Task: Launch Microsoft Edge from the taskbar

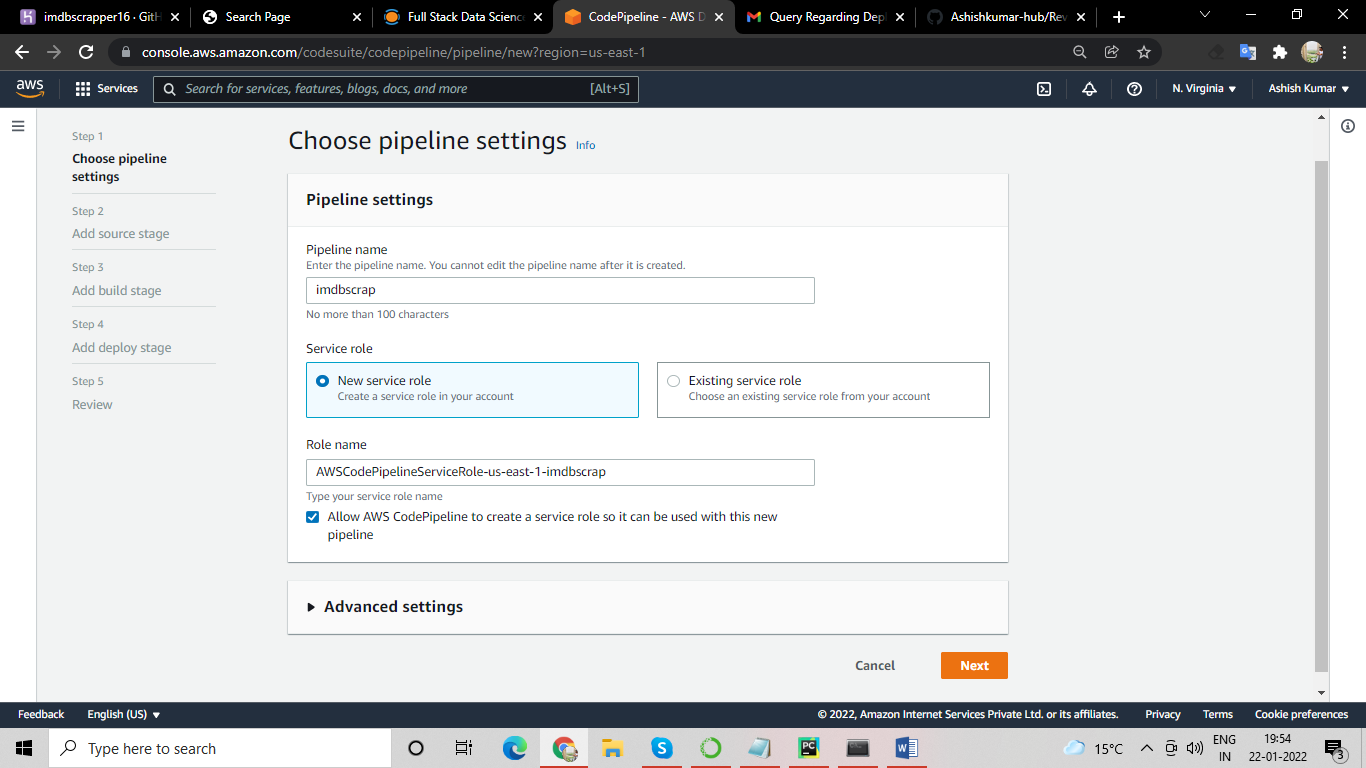Action: tap(515, 748)
